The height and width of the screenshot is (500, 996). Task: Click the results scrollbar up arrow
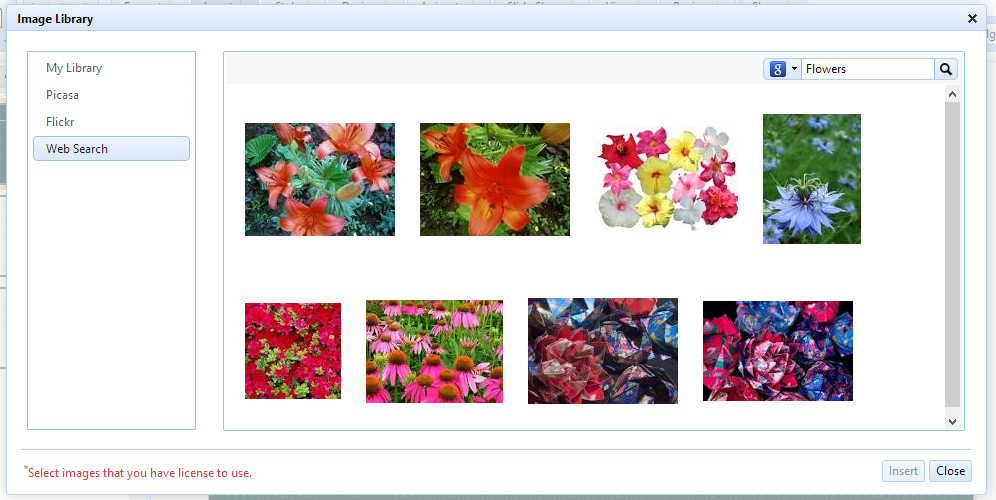tap(952, 94)
